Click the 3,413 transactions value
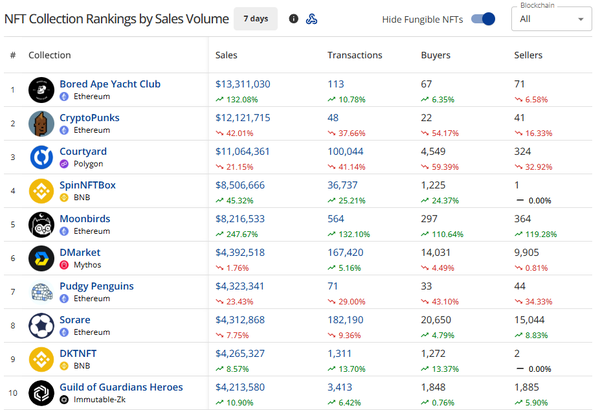This screenshot has height=410, width=600. click(x=339, y=387)
